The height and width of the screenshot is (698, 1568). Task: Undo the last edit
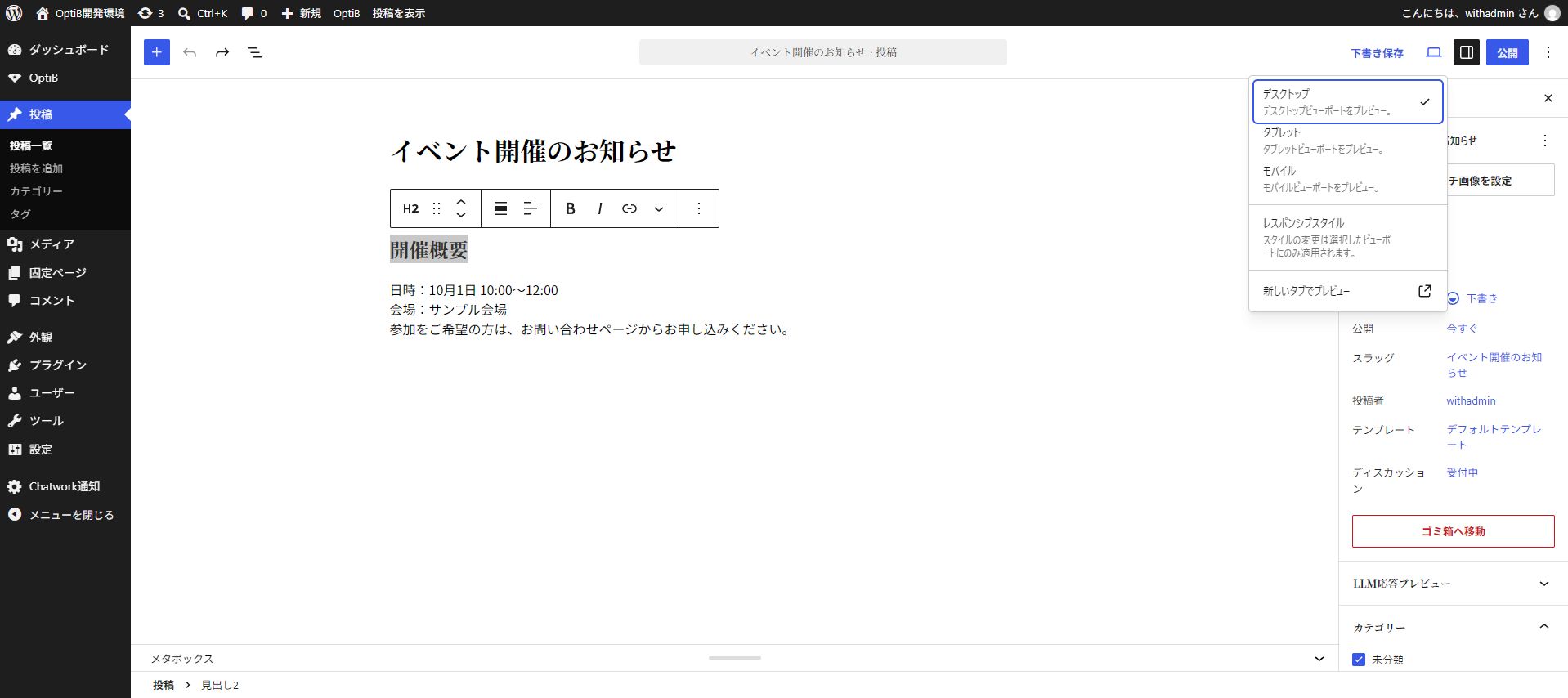point(190,52)
